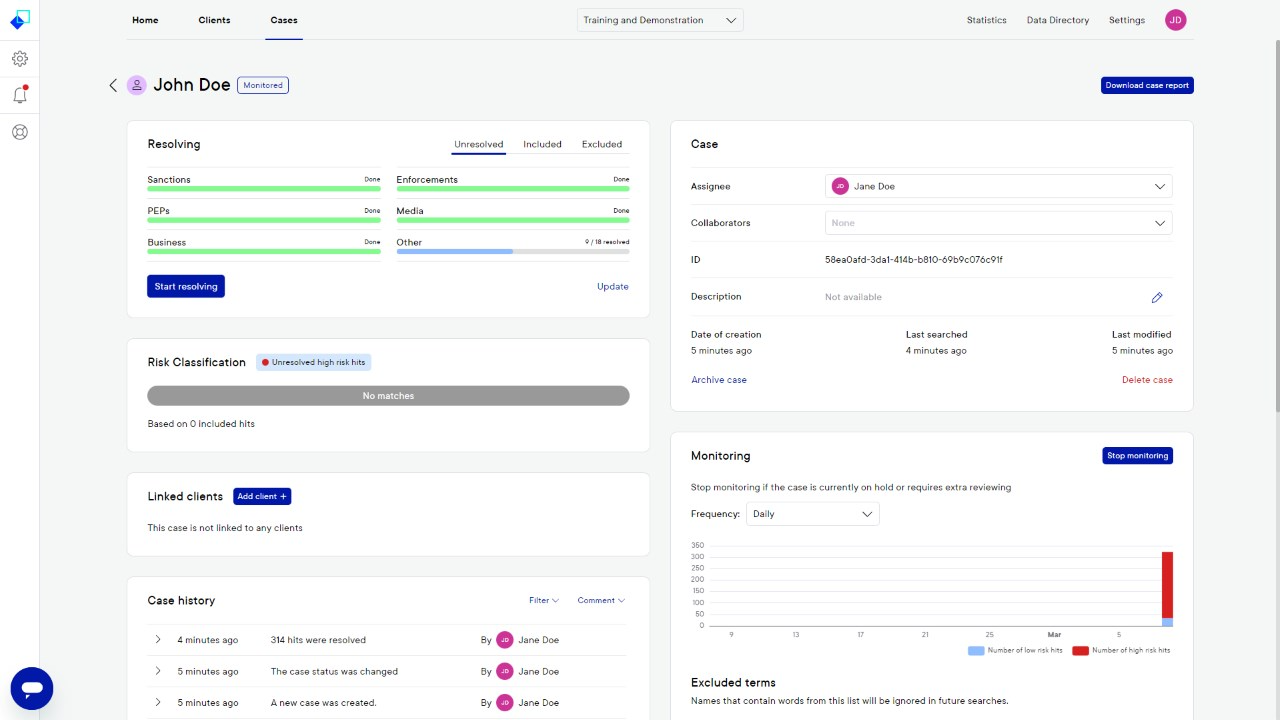Viewport: 1280px width, 720px height.
Task: Switch to the Excluded hits tab
Action: [x=602, y=144]
